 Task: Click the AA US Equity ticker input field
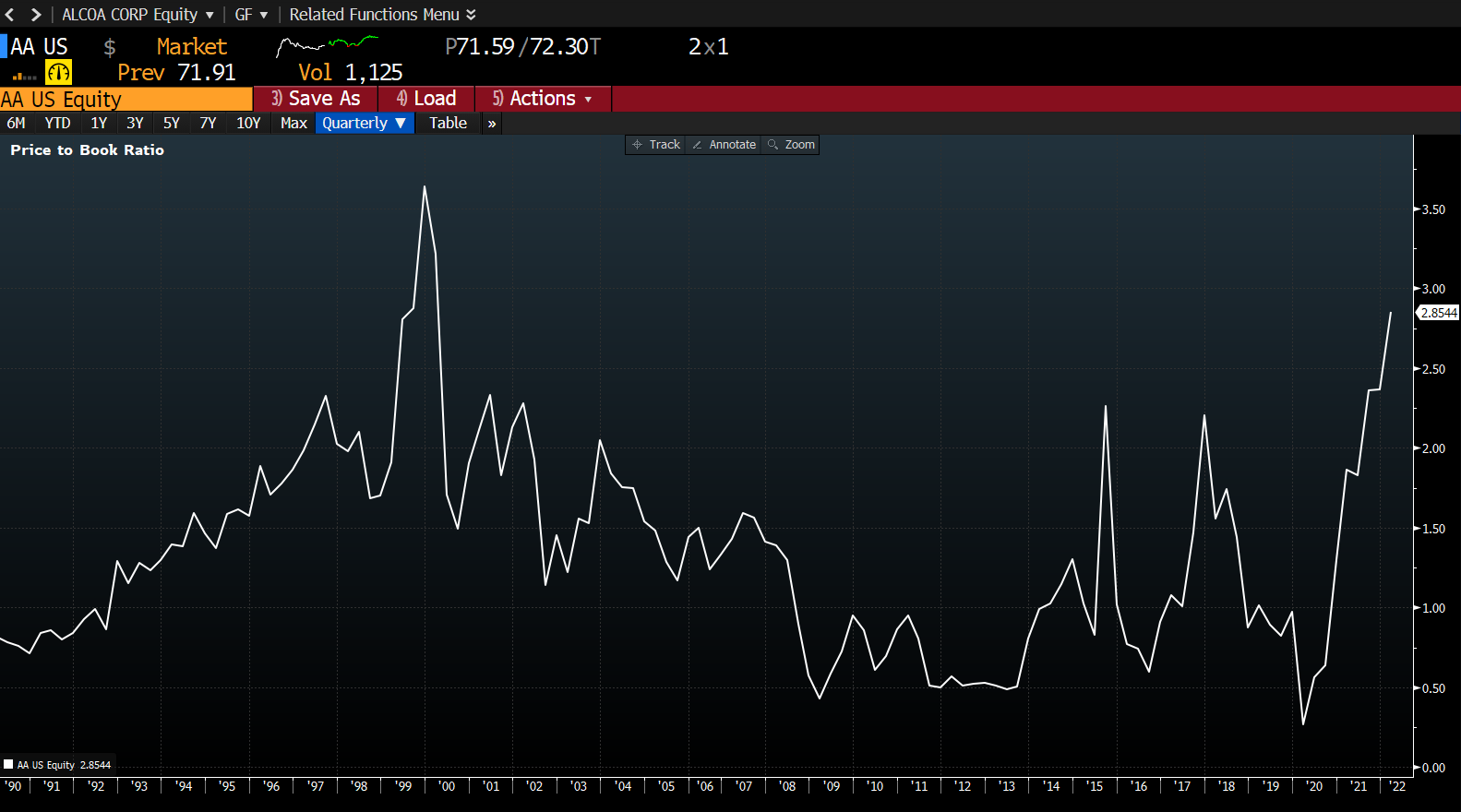click(126, 99)
